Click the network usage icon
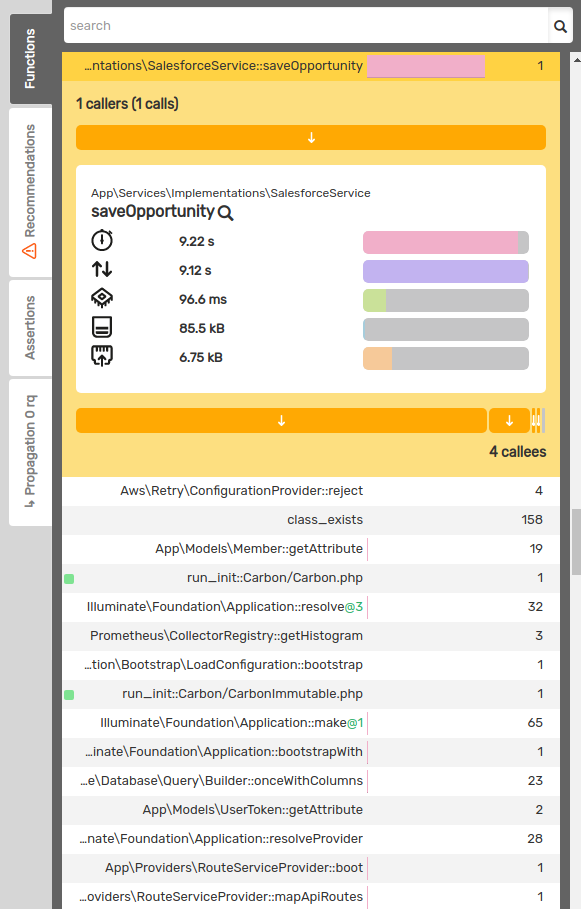This screenshot has width=581, height=909. click(102, 356)
